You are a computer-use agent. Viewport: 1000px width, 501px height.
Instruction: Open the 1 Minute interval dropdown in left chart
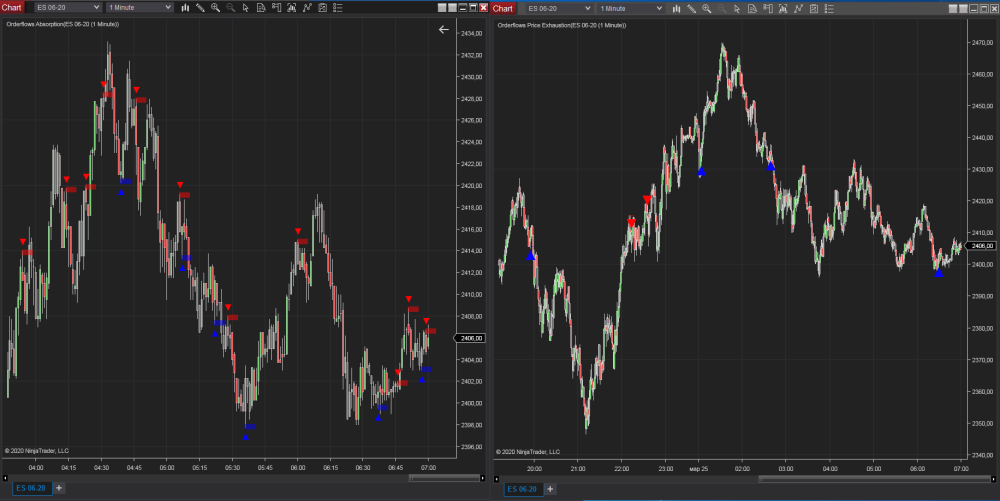click(x=140, y=8)
